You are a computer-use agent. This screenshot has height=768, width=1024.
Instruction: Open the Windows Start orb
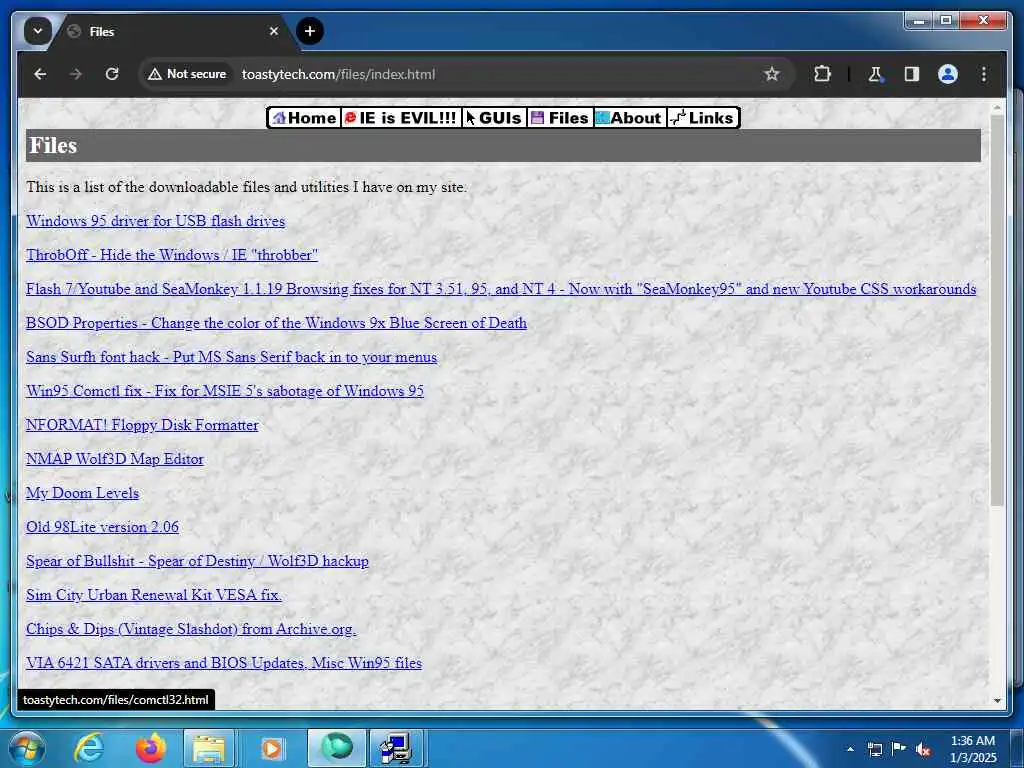click(27, 748)
